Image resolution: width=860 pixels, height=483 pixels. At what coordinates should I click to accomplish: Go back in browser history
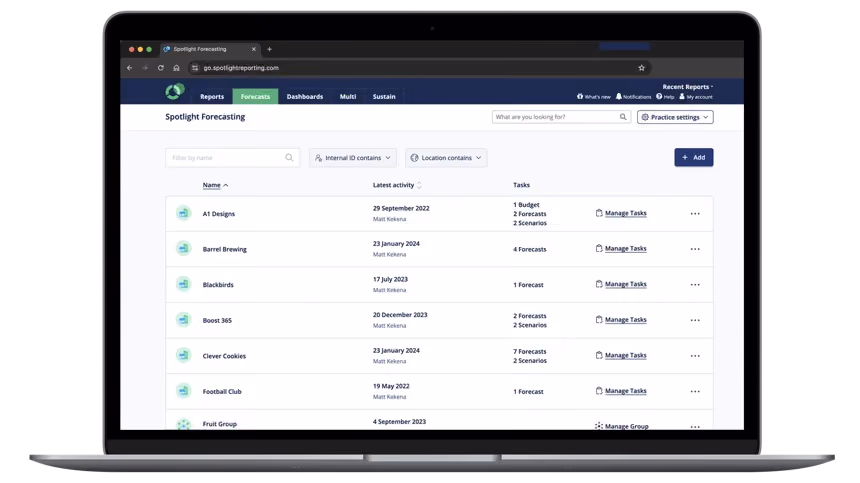coord(129,68)
